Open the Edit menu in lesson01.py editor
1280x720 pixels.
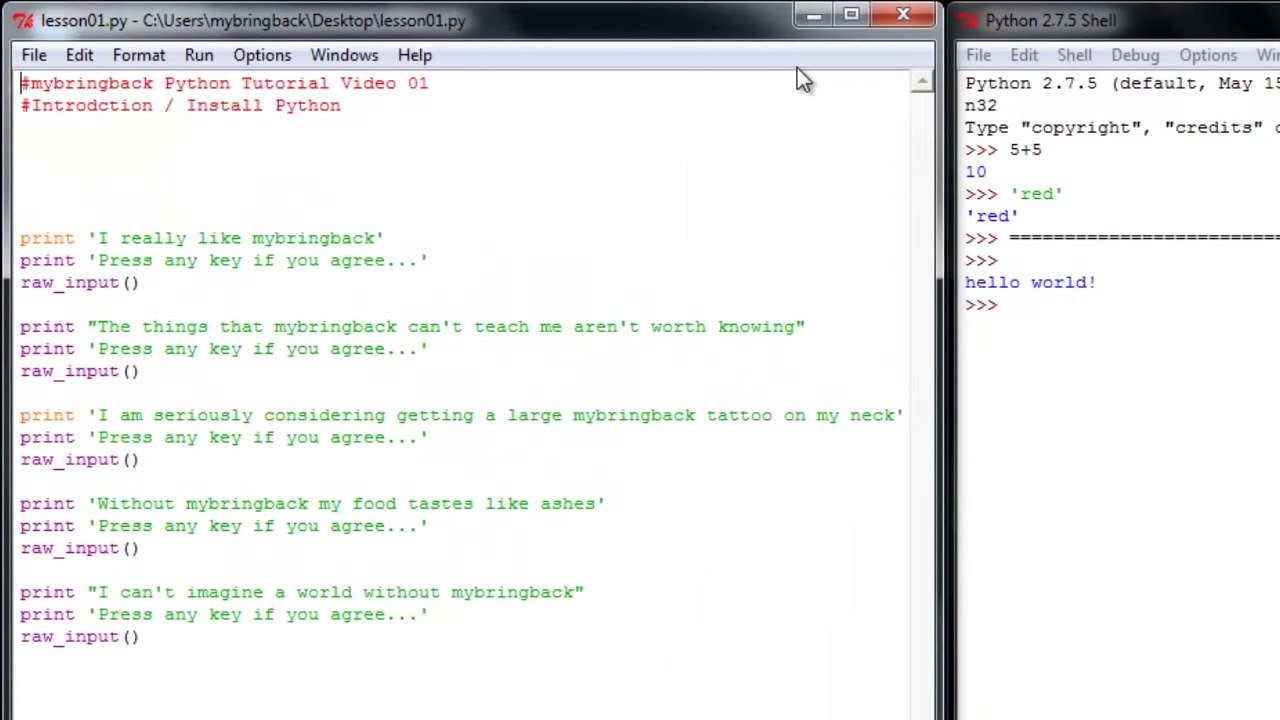point(79,55)
